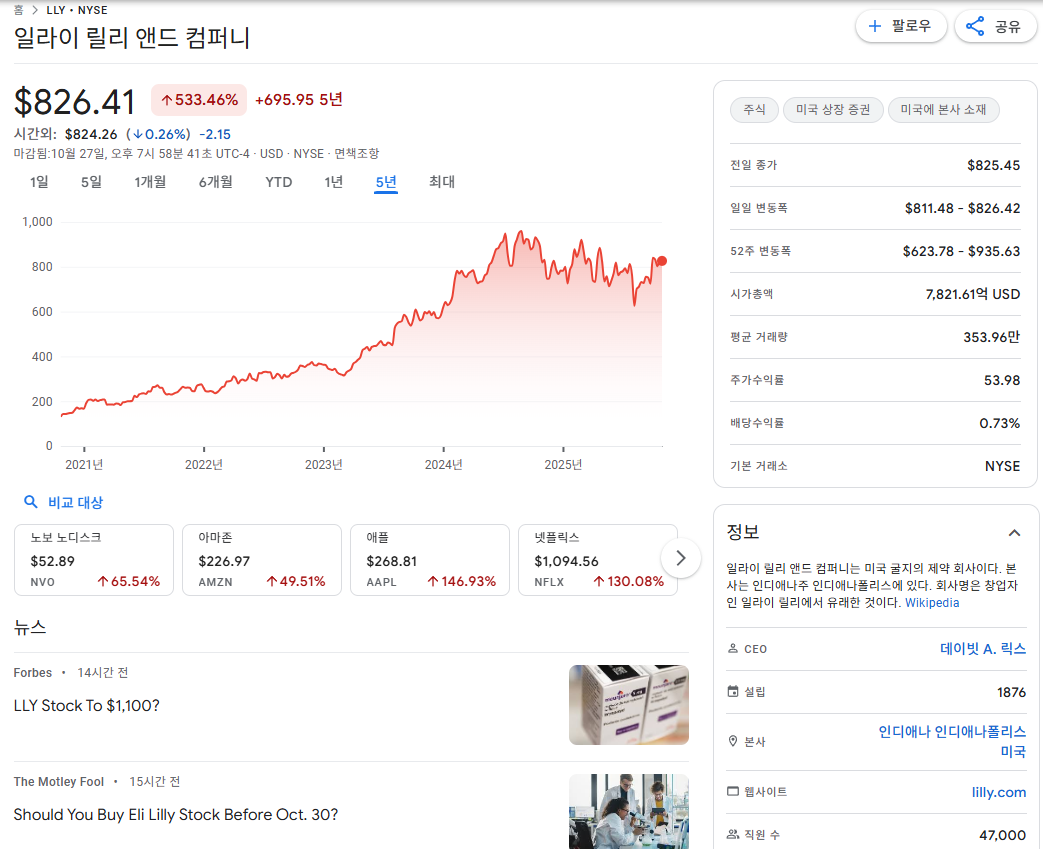Click the 2023년 axis label on chart
This screenshot has width=1043, height=849.
tap(323, 464)
